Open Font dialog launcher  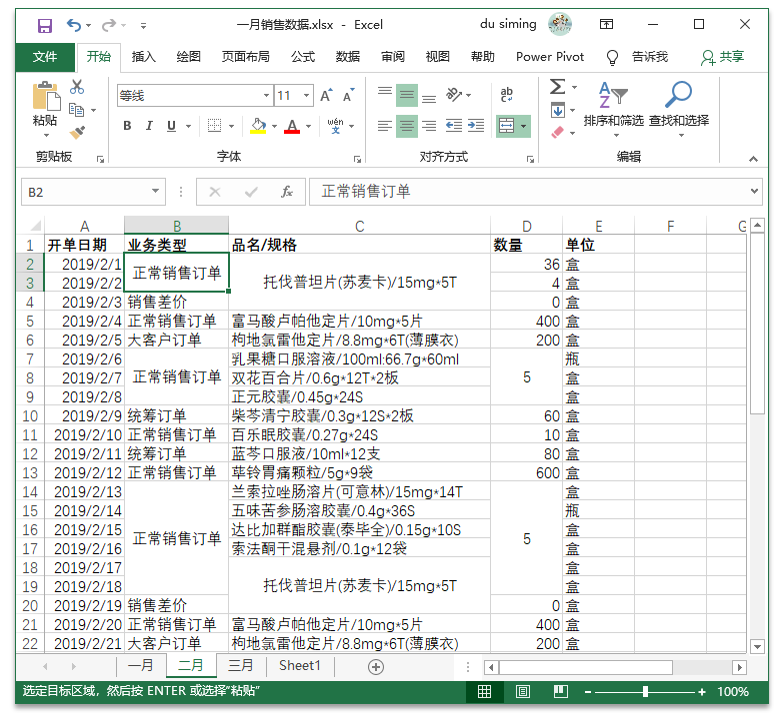[x=357, y=159]
